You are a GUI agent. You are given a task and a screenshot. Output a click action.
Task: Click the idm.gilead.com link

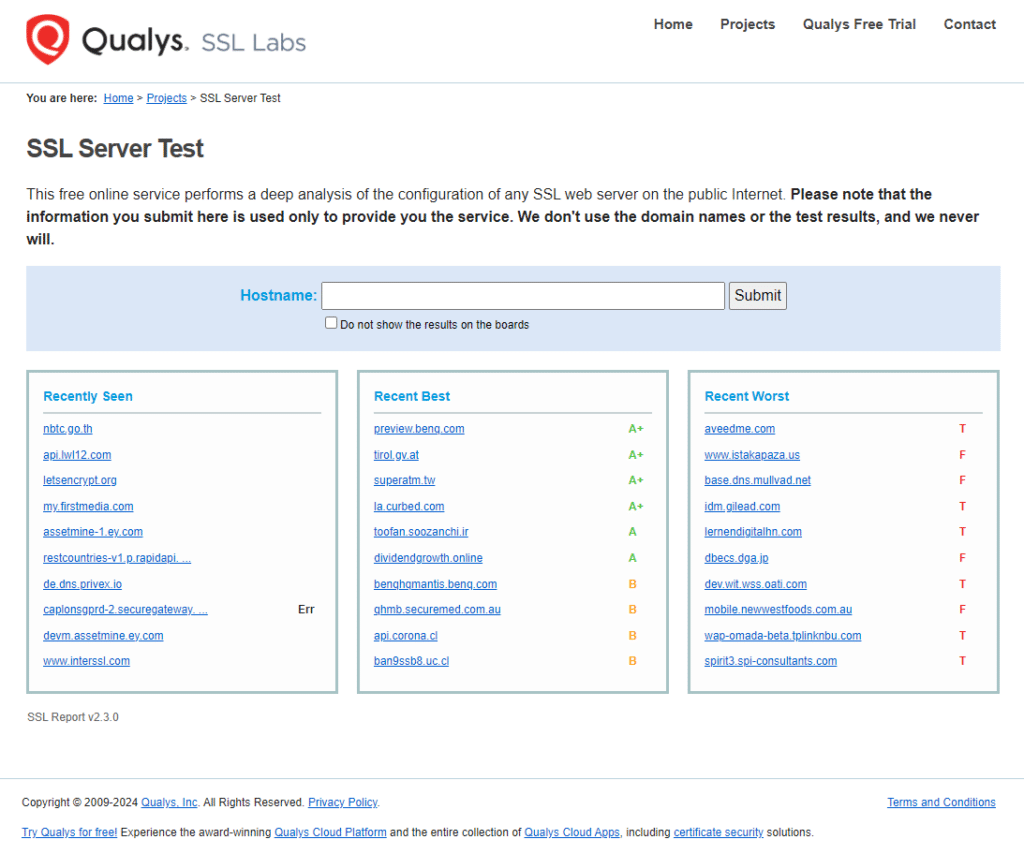click(742, 506)
